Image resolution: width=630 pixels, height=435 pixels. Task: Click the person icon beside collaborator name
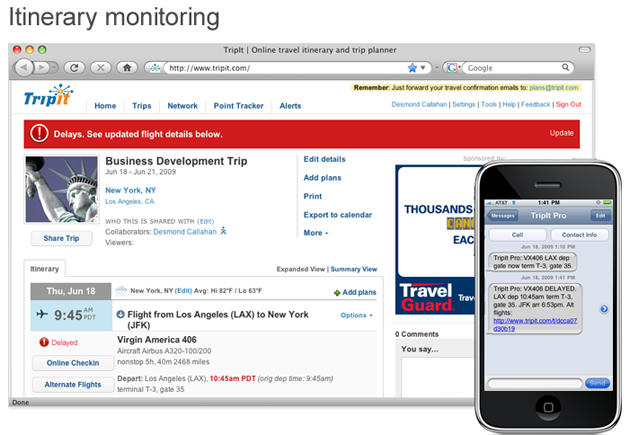(x=223, y=231)
